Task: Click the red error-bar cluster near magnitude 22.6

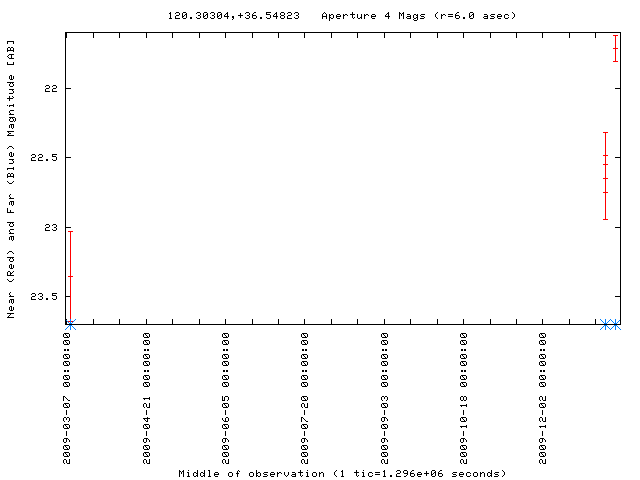Action: tap(606, 176)
